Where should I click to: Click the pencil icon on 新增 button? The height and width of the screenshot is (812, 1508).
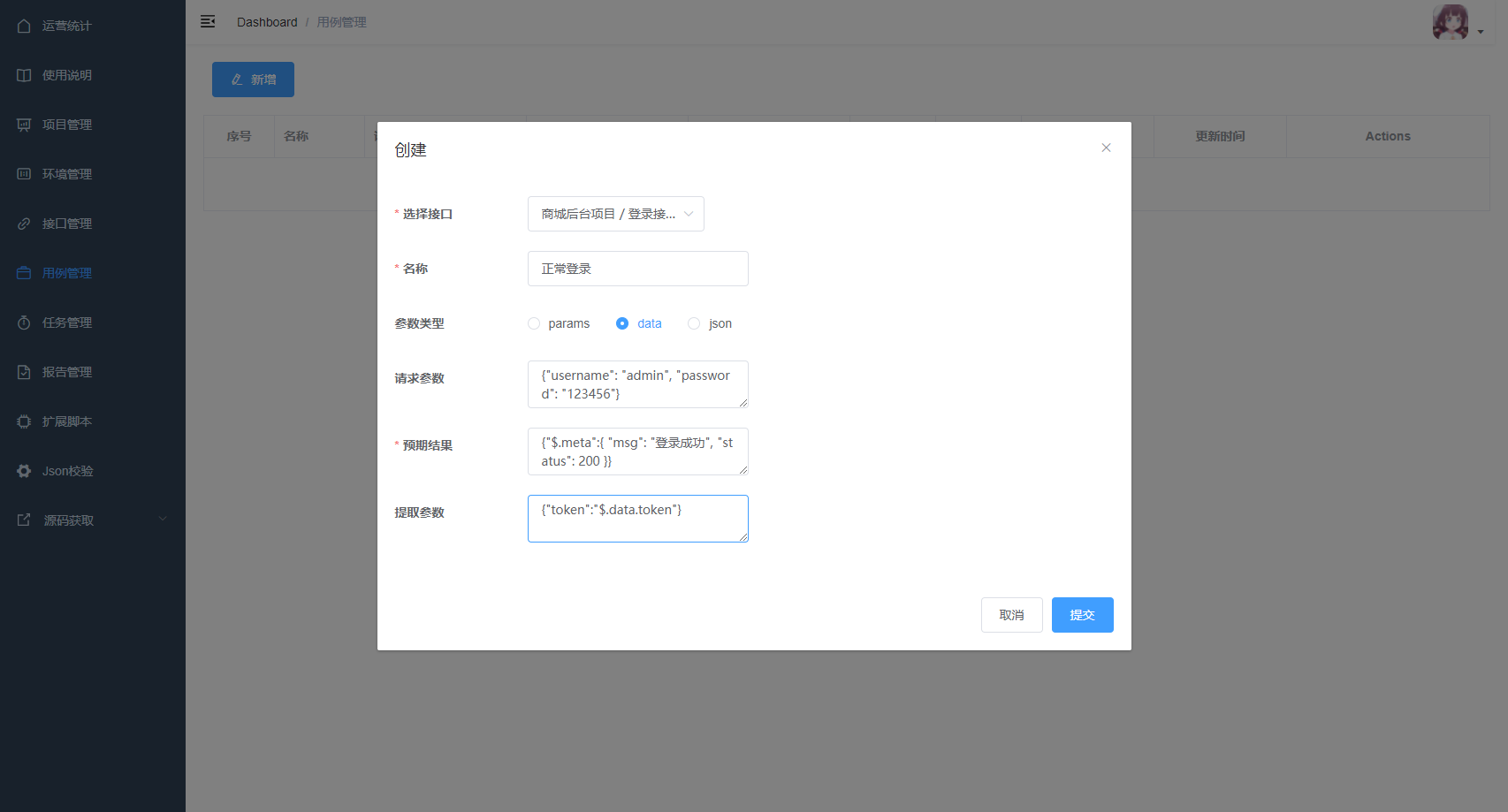[x=237, y=80]
